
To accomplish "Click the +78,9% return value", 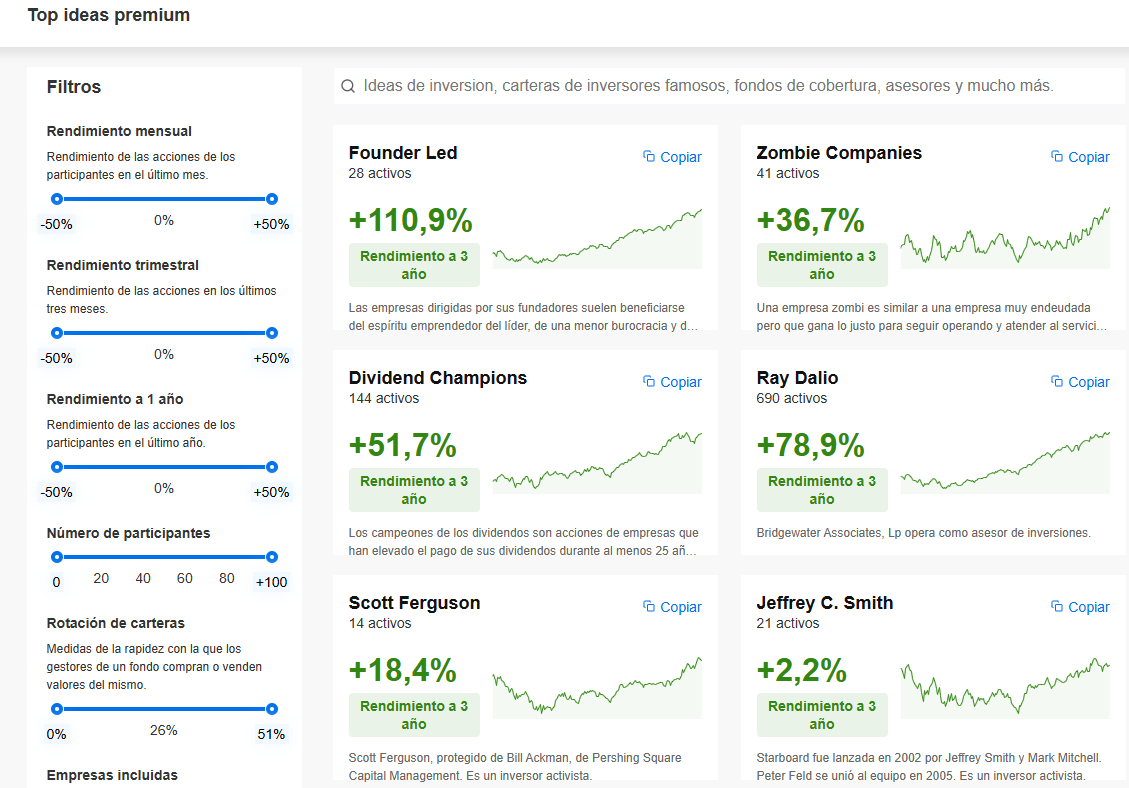I will (810, 445).
